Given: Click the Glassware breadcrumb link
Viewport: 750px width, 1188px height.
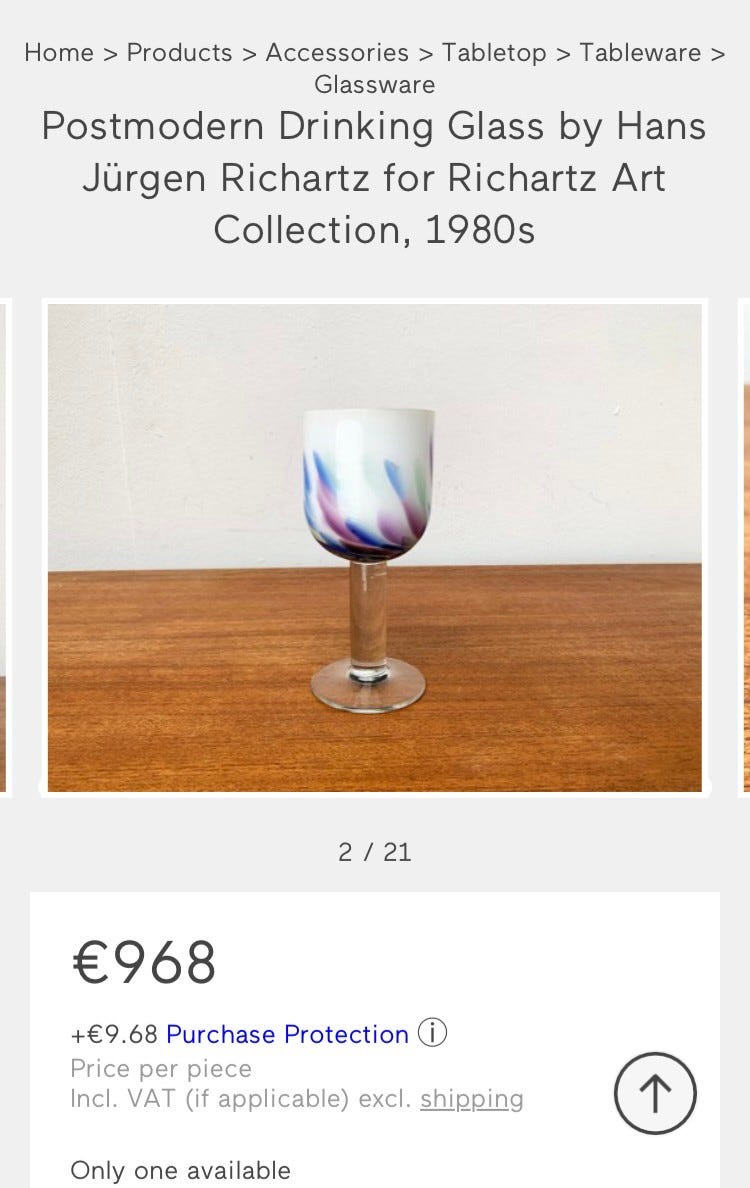Looking at the screenshot, I should 375,85.
